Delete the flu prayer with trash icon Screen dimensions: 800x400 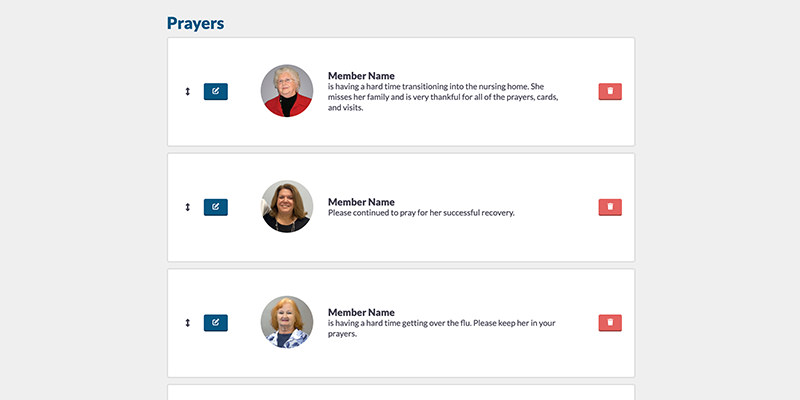coord(610,323)
